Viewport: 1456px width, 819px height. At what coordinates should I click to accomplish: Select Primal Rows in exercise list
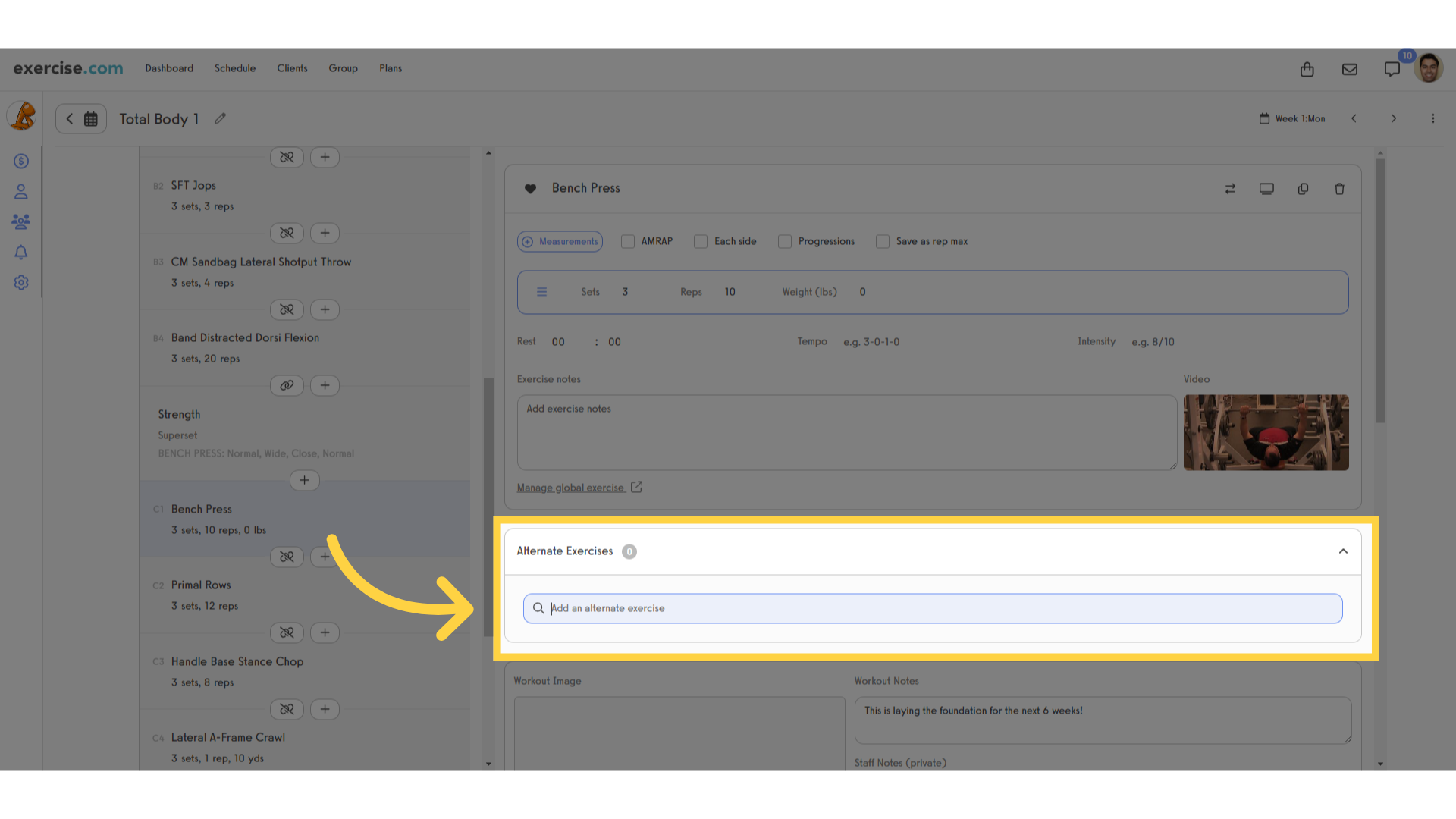(305, 595)
